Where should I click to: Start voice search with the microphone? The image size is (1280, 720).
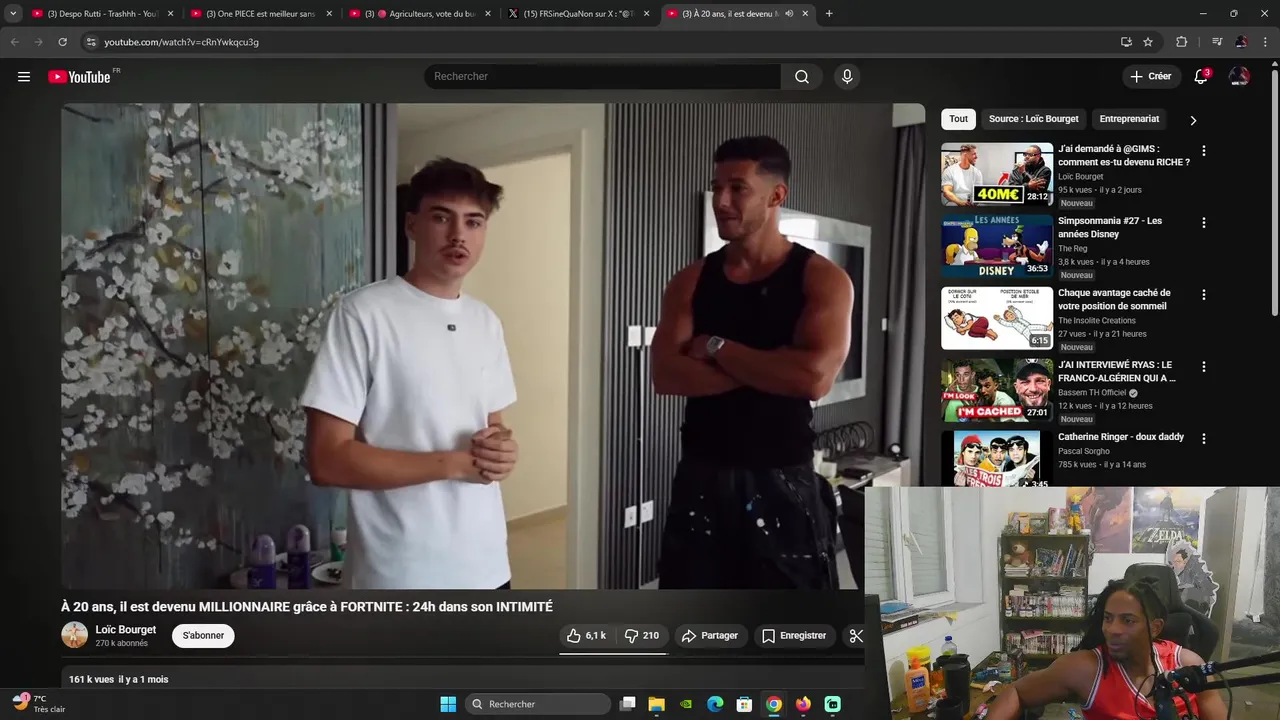point(847,77)
